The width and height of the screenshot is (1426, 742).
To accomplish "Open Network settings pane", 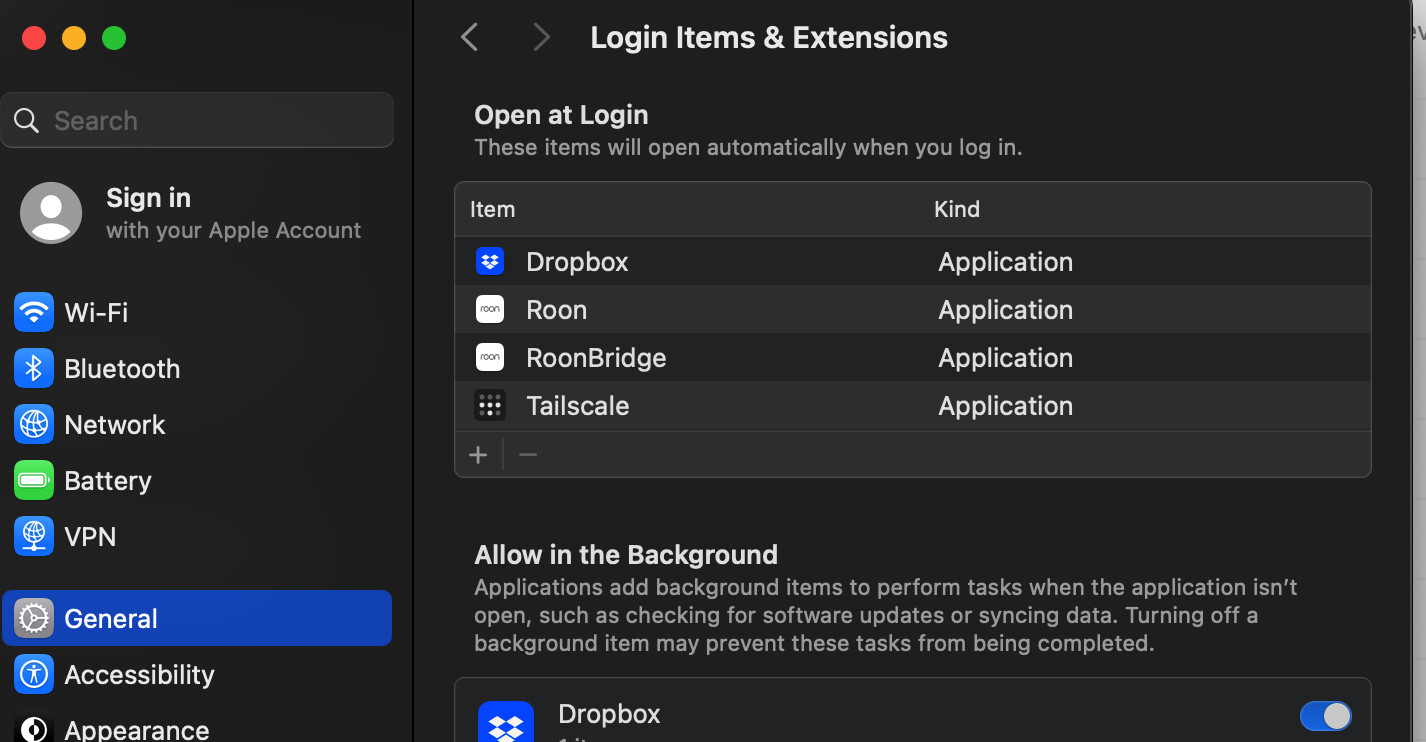I will click(197, 424).
